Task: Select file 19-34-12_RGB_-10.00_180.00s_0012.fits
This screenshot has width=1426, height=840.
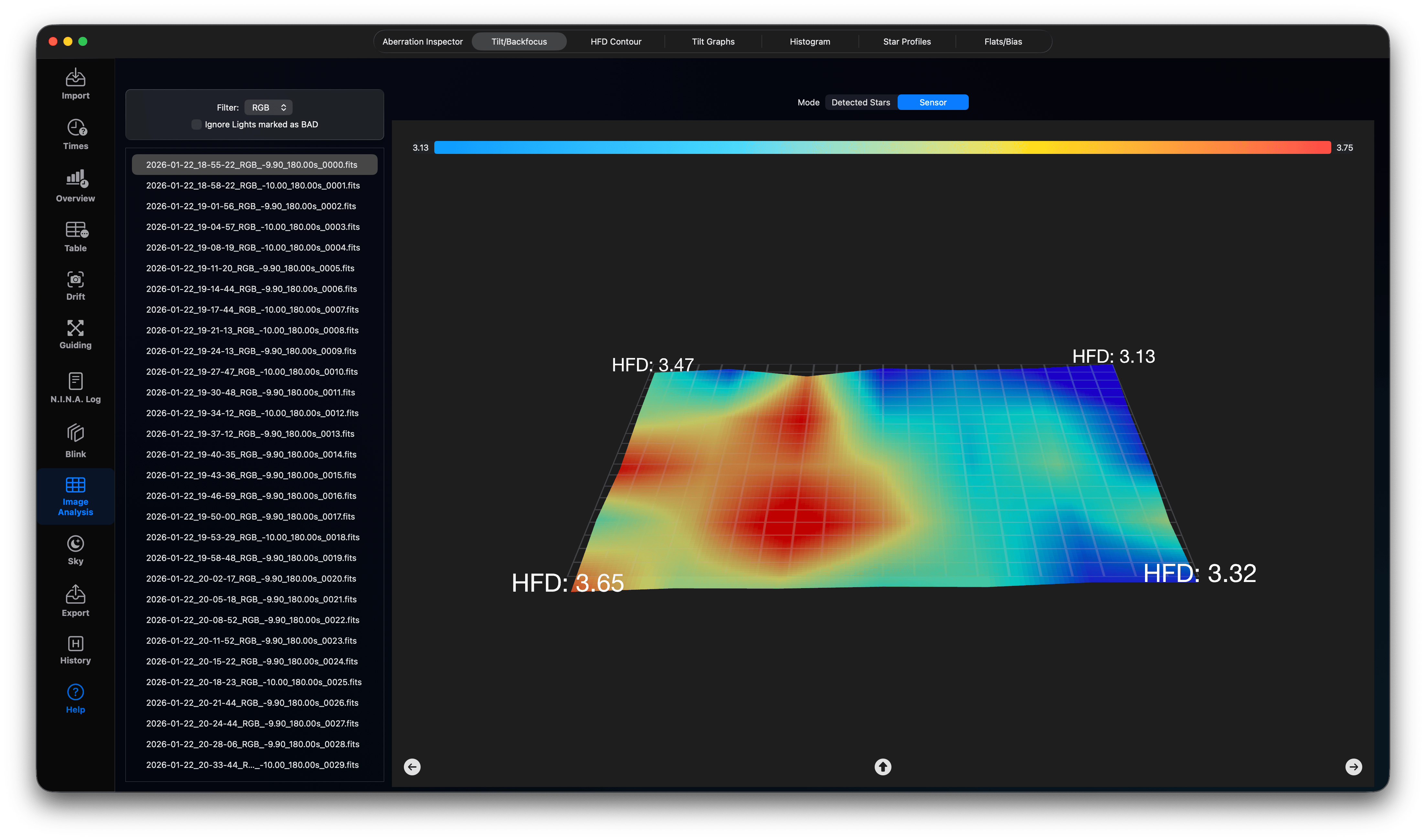Action: pos(254,413)
